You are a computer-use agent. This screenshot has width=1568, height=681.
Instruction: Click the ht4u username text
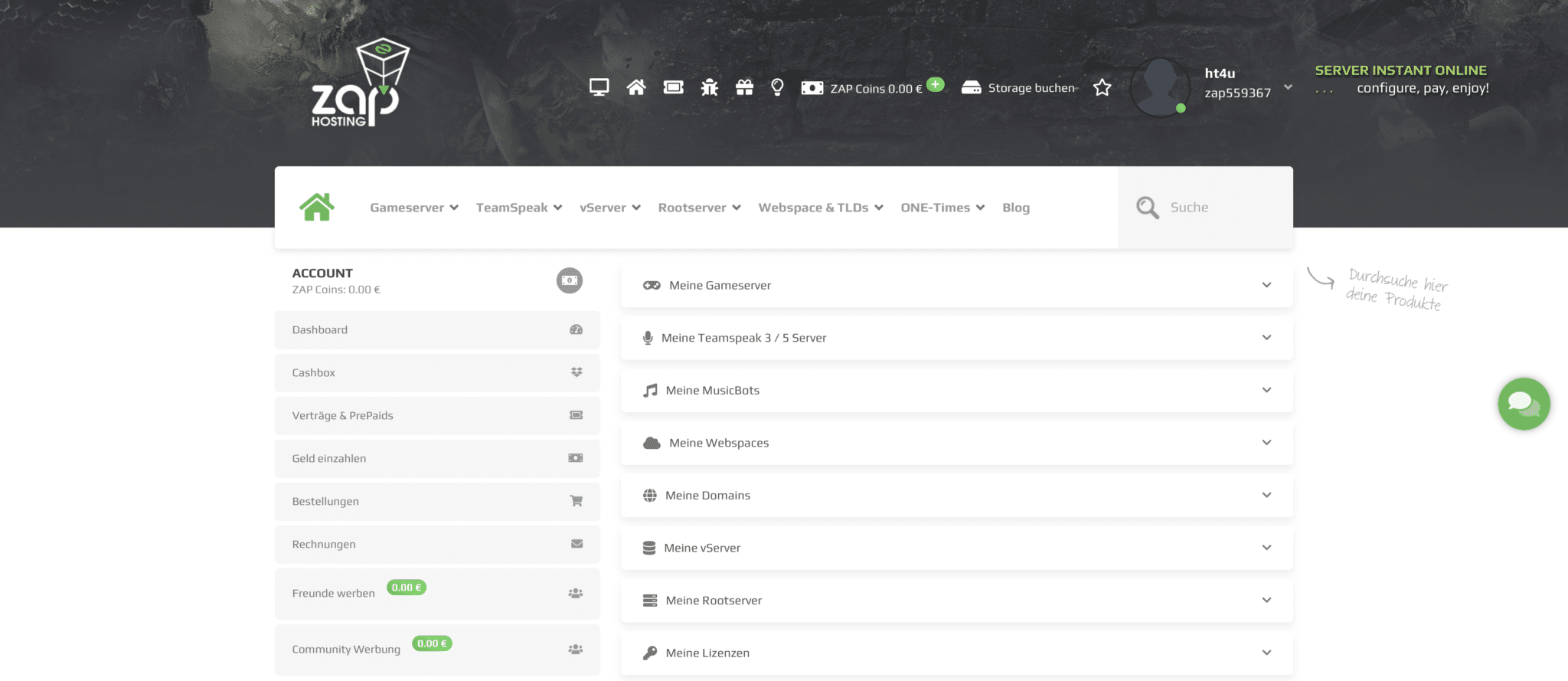click(1220, 74)
